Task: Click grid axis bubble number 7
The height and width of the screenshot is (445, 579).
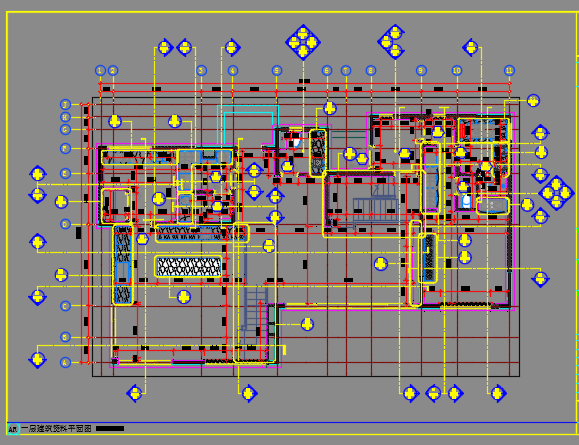Action: (346, 71)
